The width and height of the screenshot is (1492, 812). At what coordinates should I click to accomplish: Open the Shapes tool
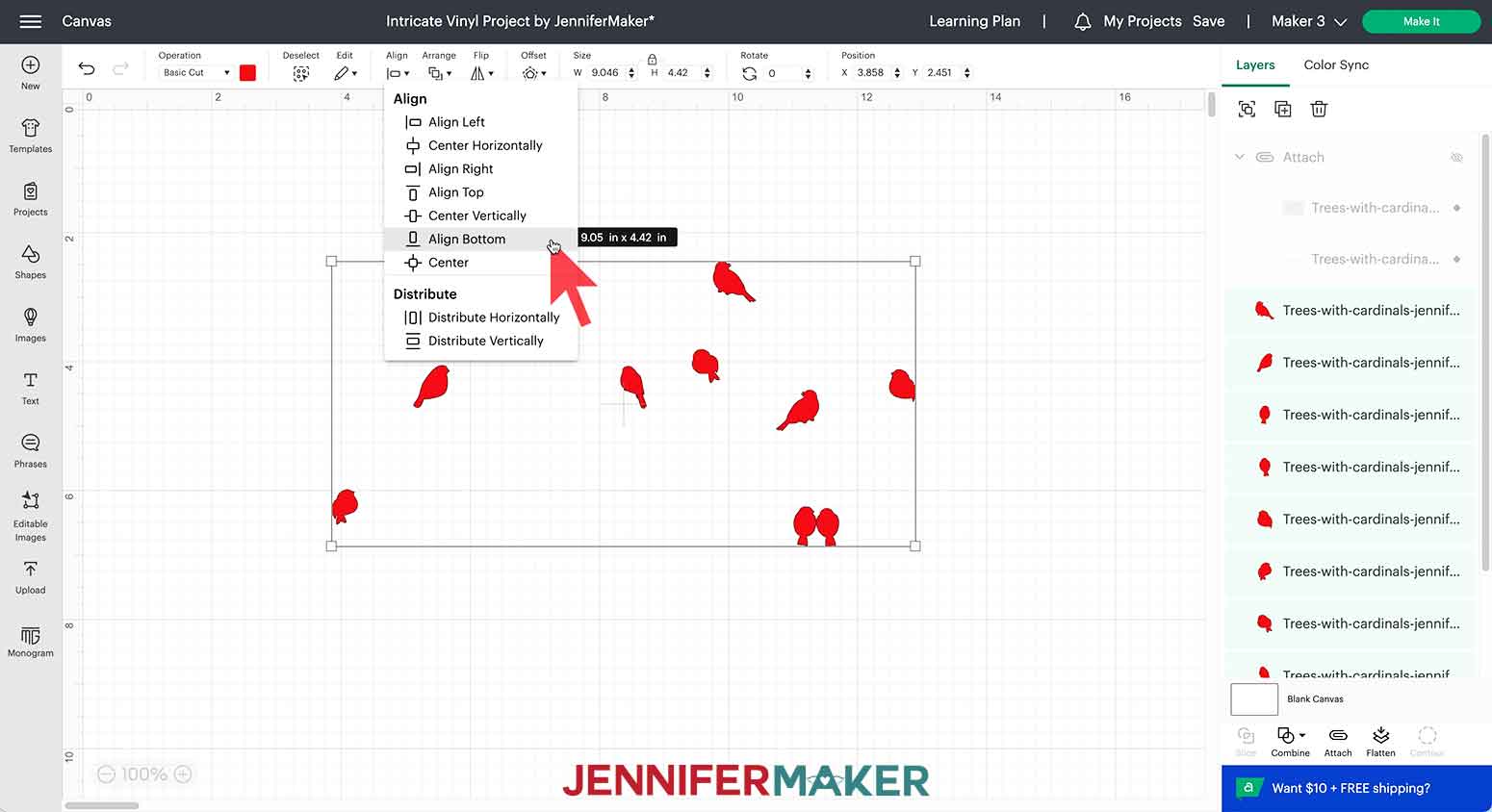tap(31, 262)
